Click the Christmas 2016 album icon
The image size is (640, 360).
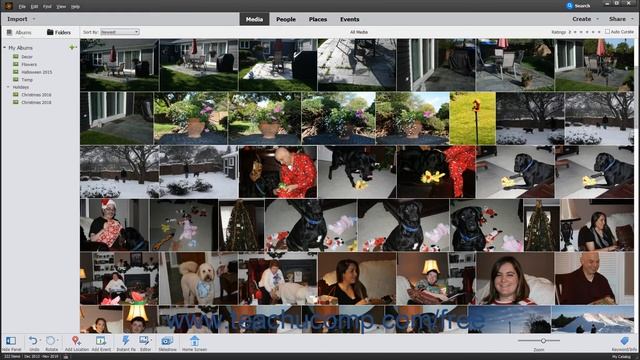tap(16, 95)
